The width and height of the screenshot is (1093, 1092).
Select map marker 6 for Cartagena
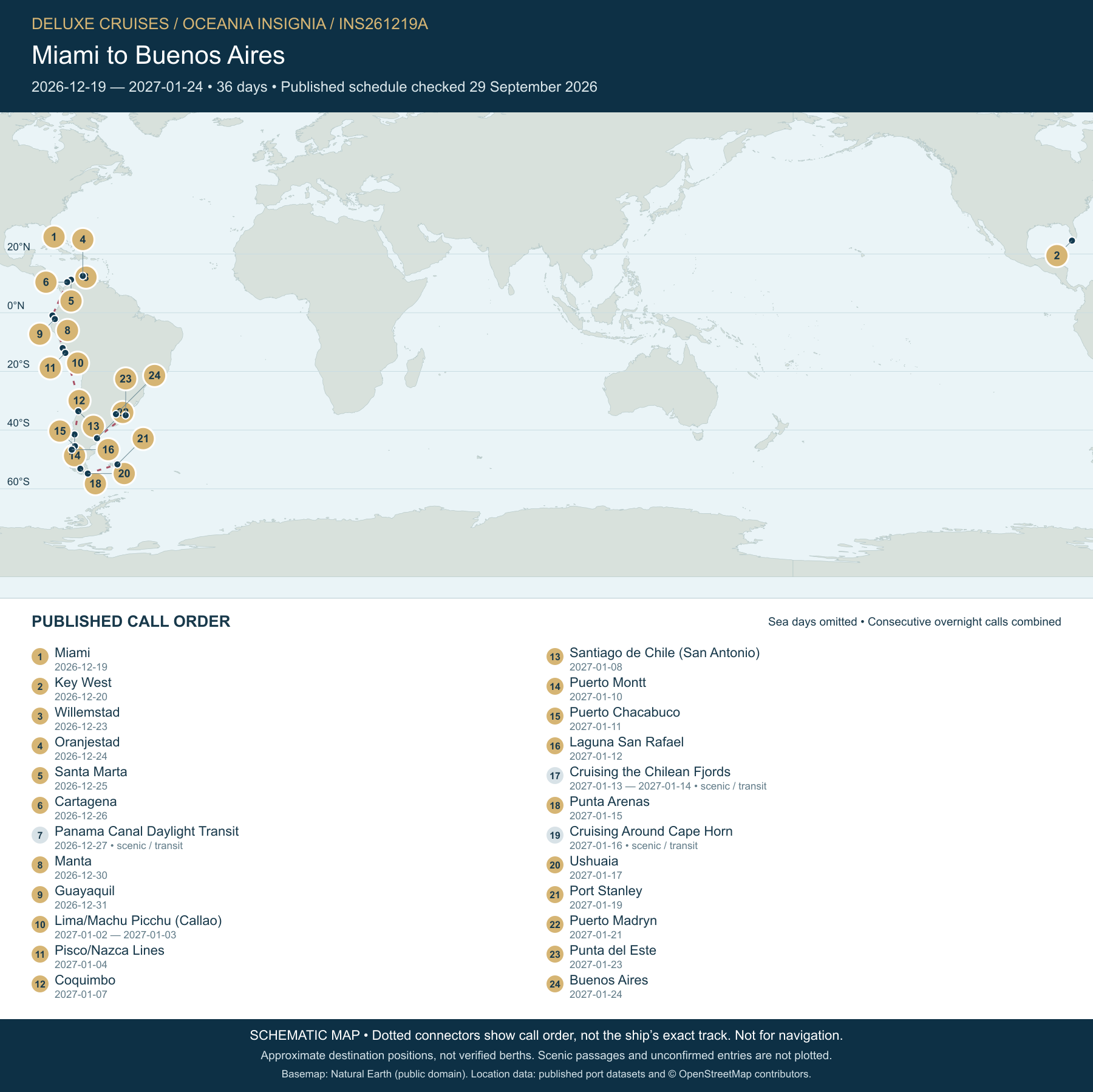pyautogui.click(x=46, y=282)
